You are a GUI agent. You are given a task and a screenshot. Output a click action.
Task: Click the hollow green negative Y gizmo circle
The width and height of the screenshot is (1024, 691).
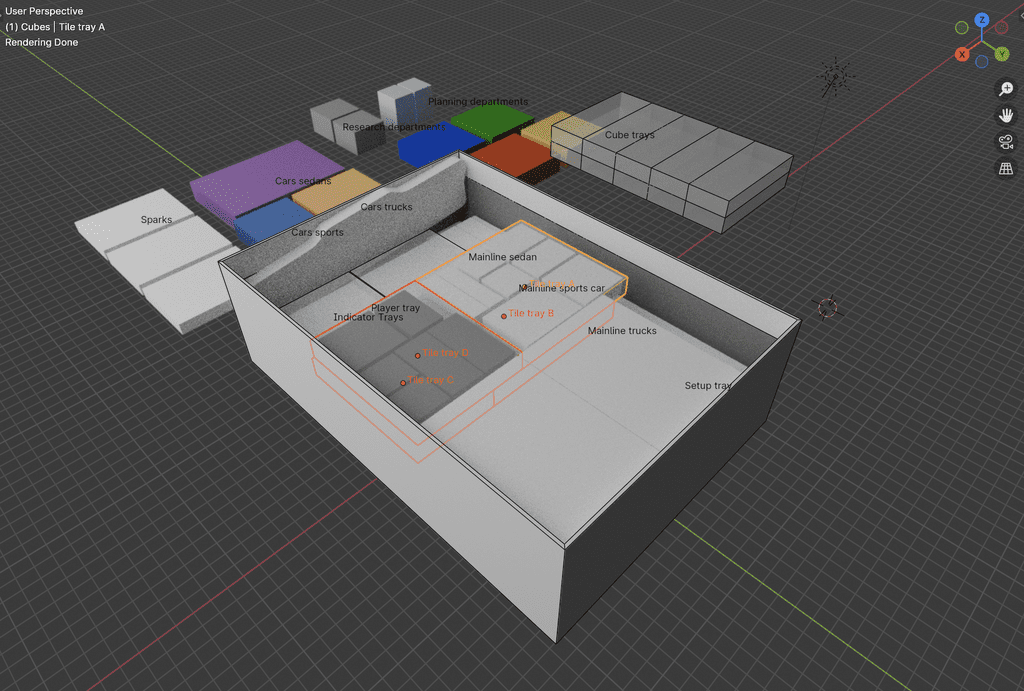[x=962, y=27]
